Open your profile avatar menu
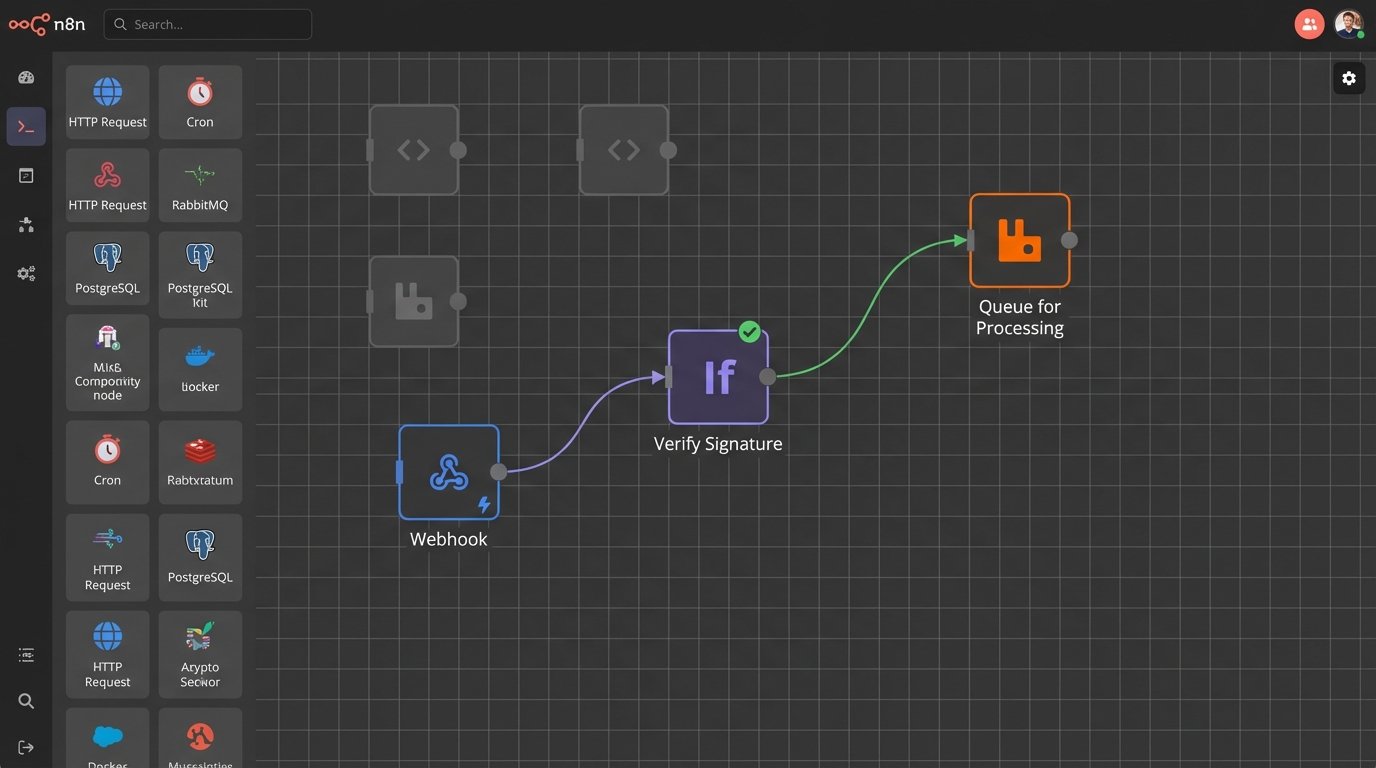 click(x=1347, y=23)
